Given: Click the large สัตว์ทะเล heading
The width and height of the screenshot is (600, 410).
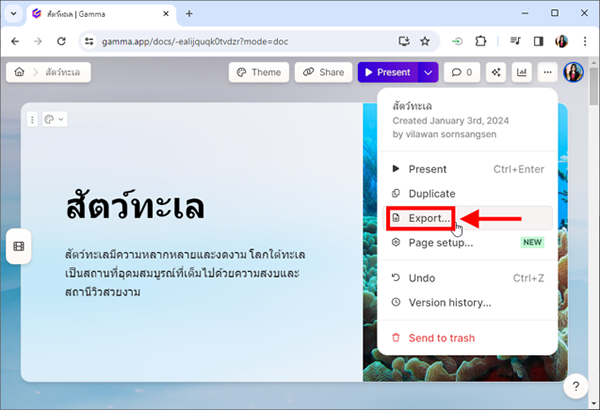Looking at the screenshot, I should (135, 204).
